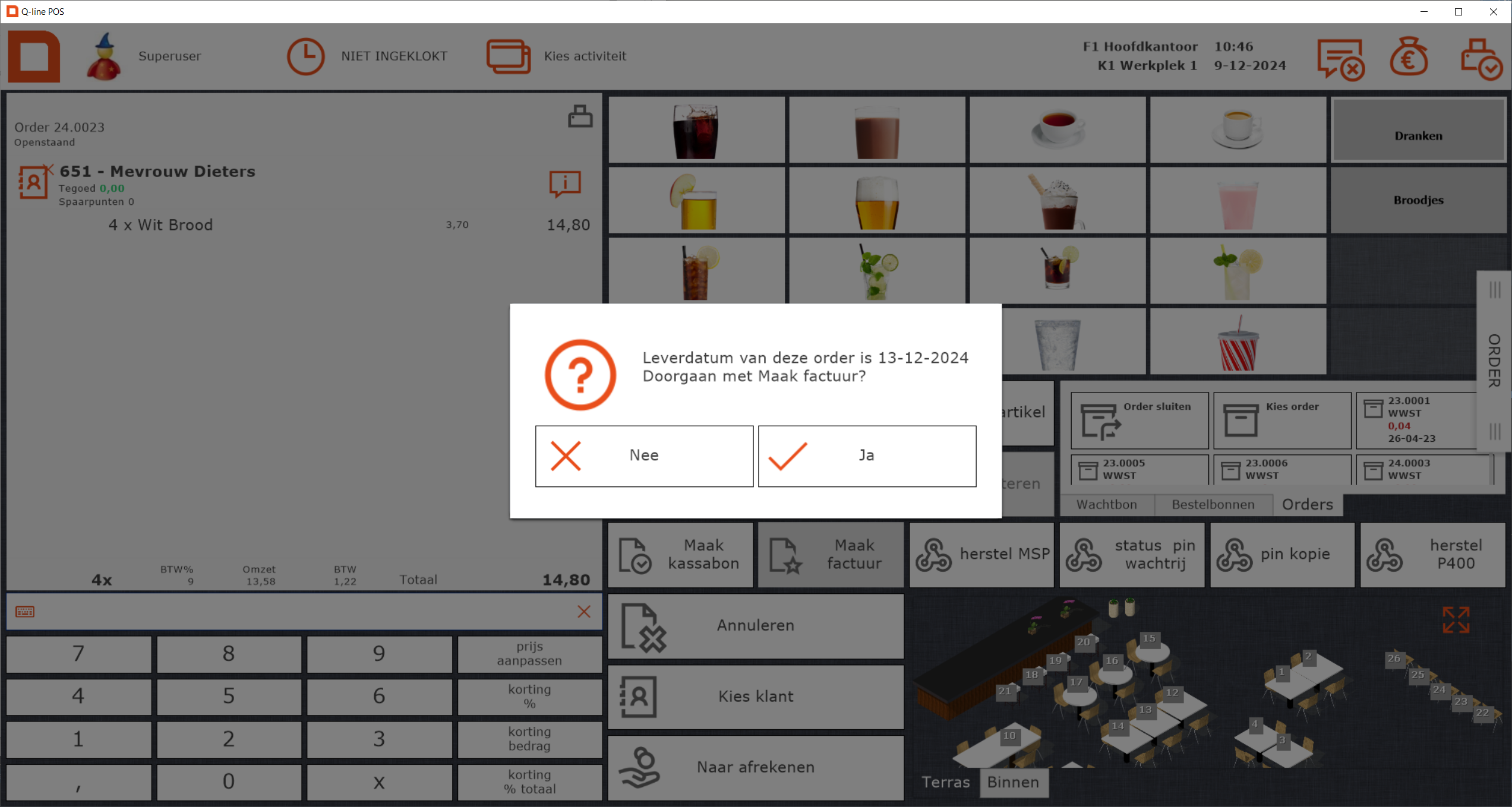1512x807 pixels.
Task: Switch floor plan to Terras tab
Action: (945, 782)
